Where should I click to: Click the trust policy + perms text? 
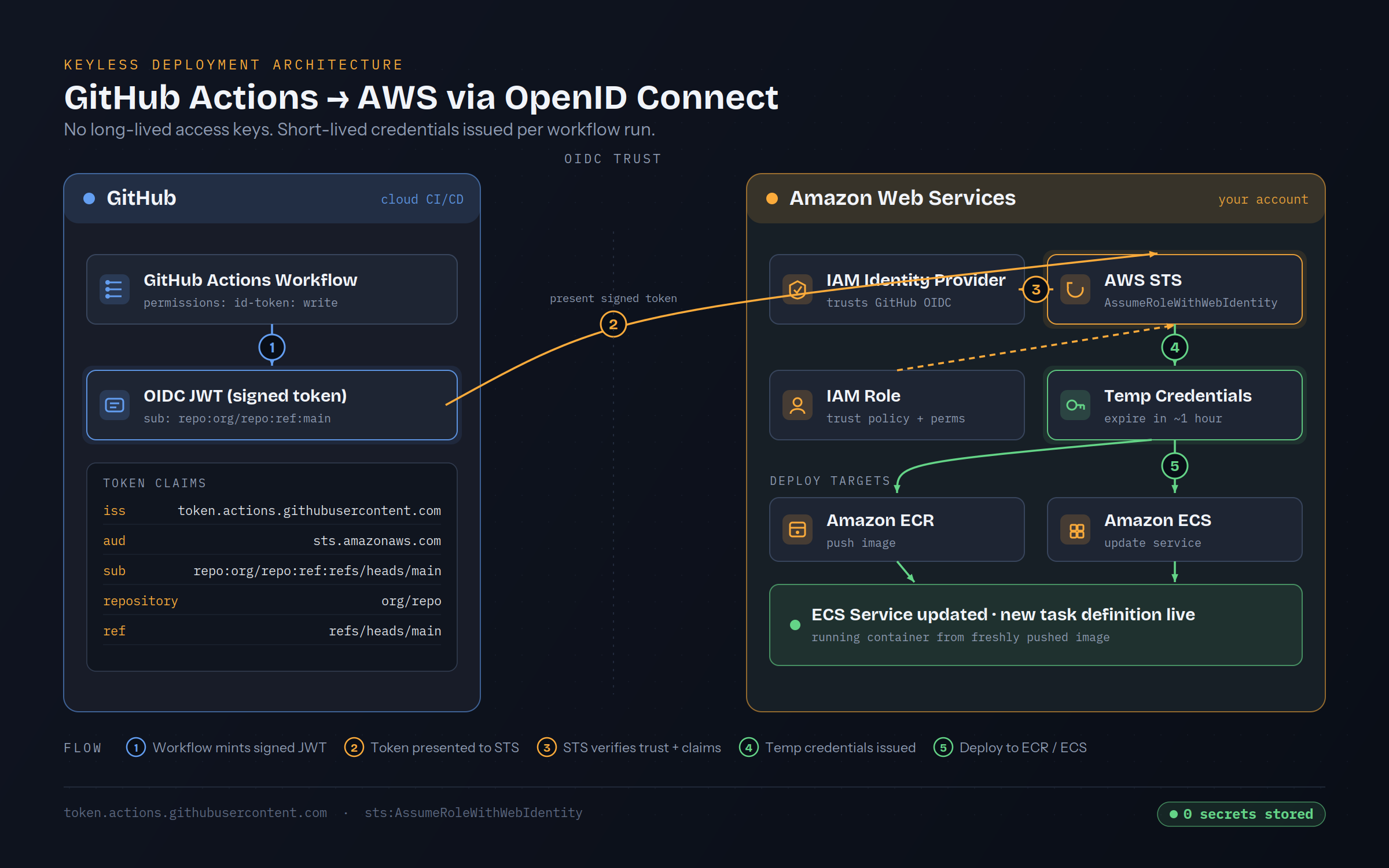pyautogui.click(x=895, y=418)
